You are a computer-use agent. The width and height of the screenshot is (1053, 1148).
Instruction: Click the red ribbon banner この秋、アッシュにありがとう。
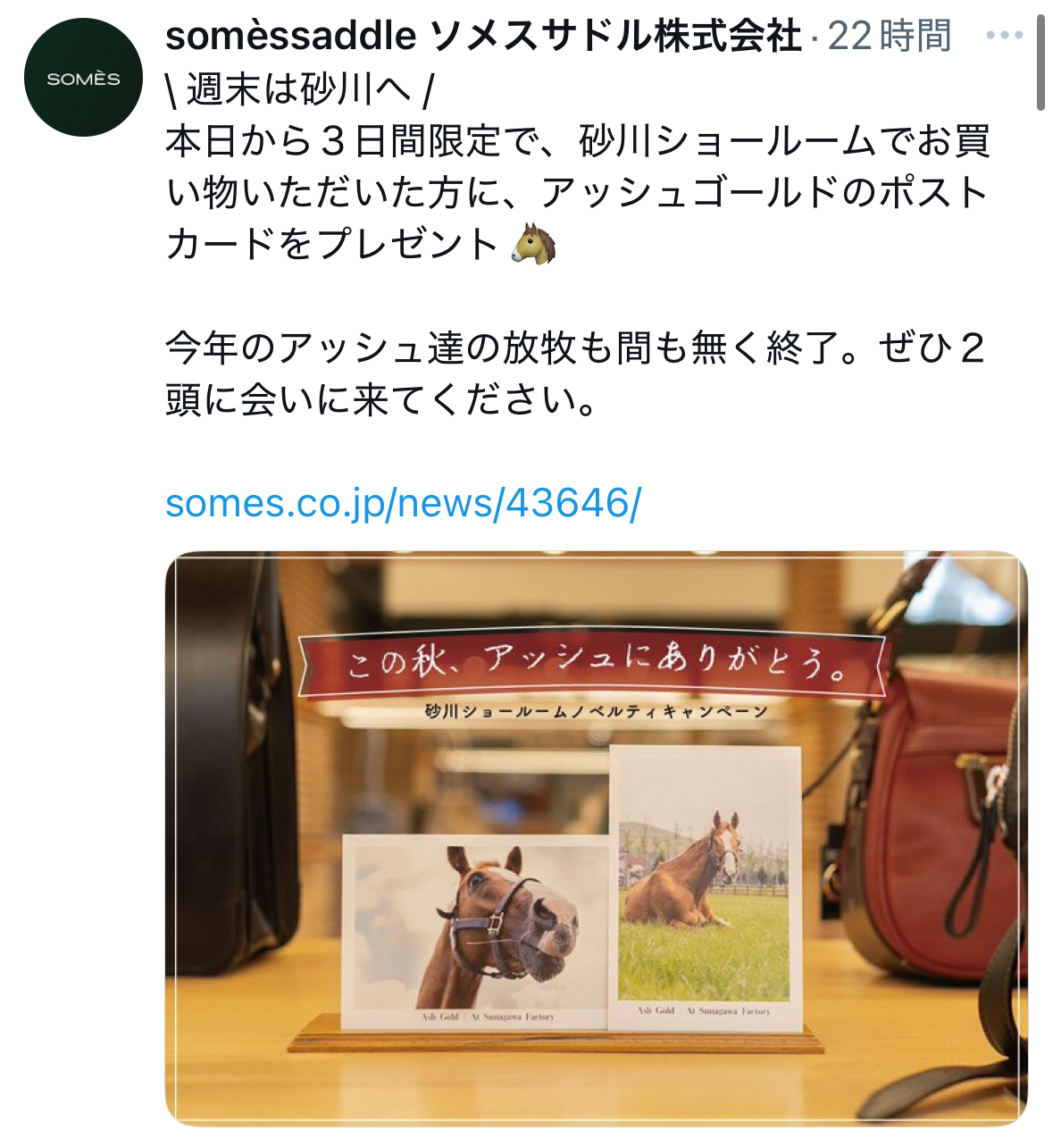592,665
